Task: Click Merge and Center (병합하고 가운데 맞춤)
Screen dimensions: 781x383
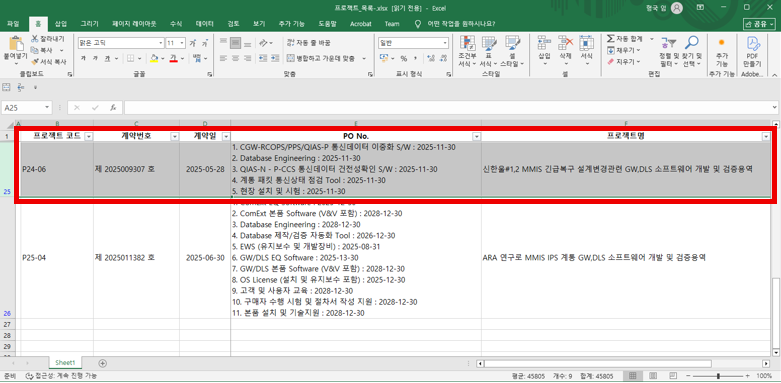Action: 321,59
